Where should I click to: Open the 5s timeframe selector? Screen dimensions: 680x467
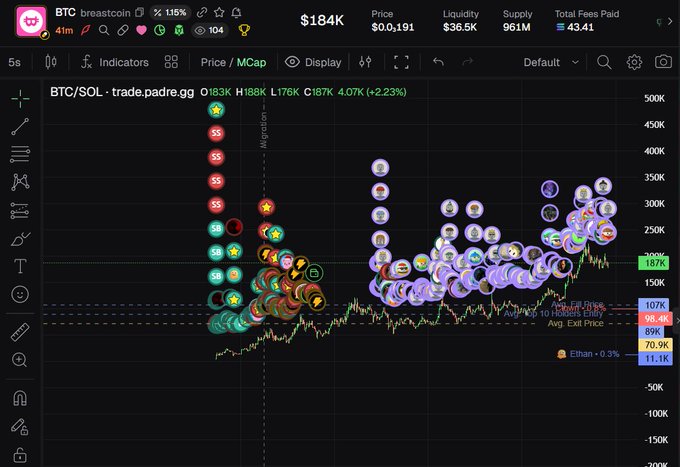[14, 62]
